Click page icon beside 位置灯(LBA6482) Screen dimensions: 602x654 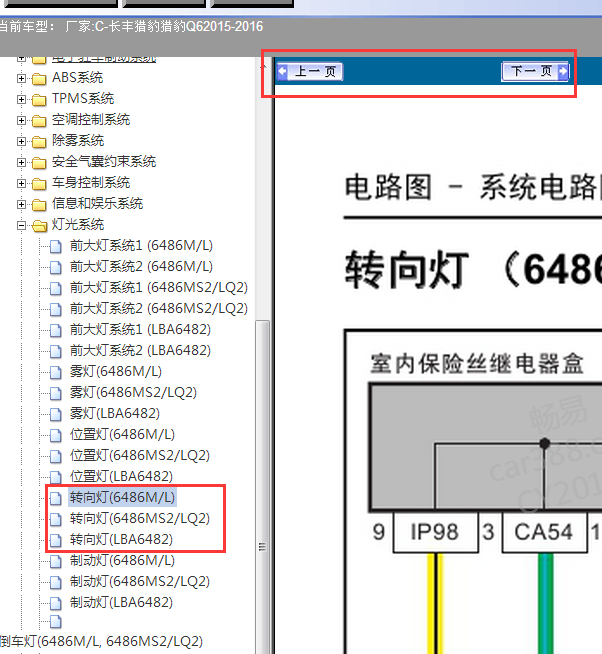(55, 478)
